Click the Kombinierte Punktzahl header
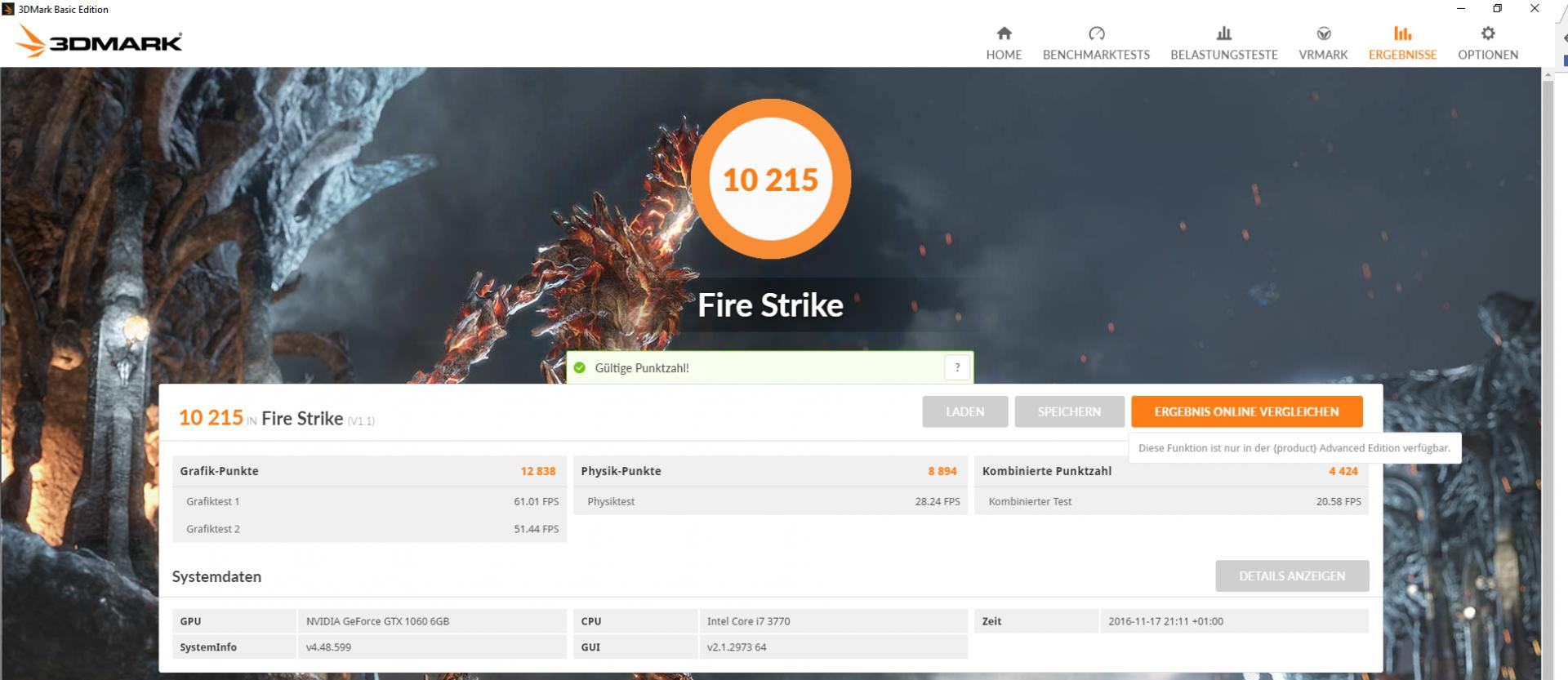1568x680 pixels. pyautogui.click(x=1046, y=471)
